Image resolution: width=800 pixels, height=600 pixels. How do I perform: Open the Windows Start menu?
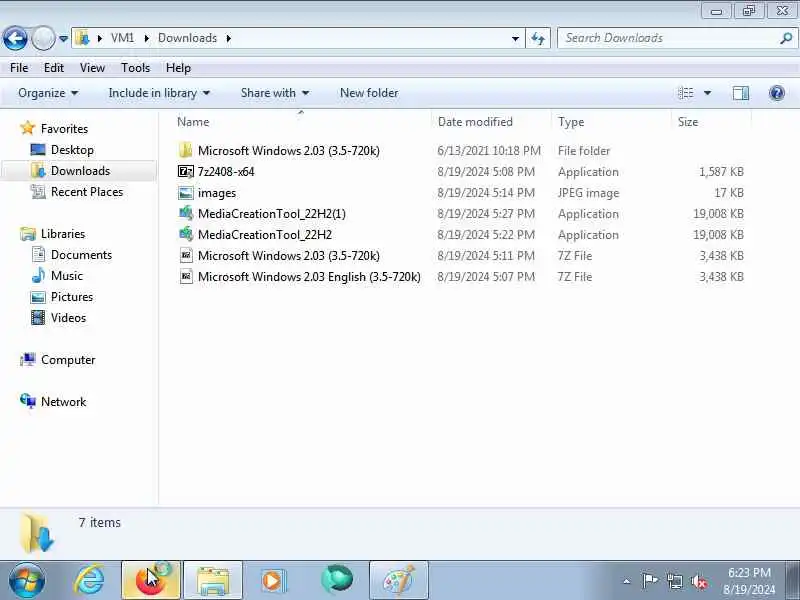(x=27, y=580)
